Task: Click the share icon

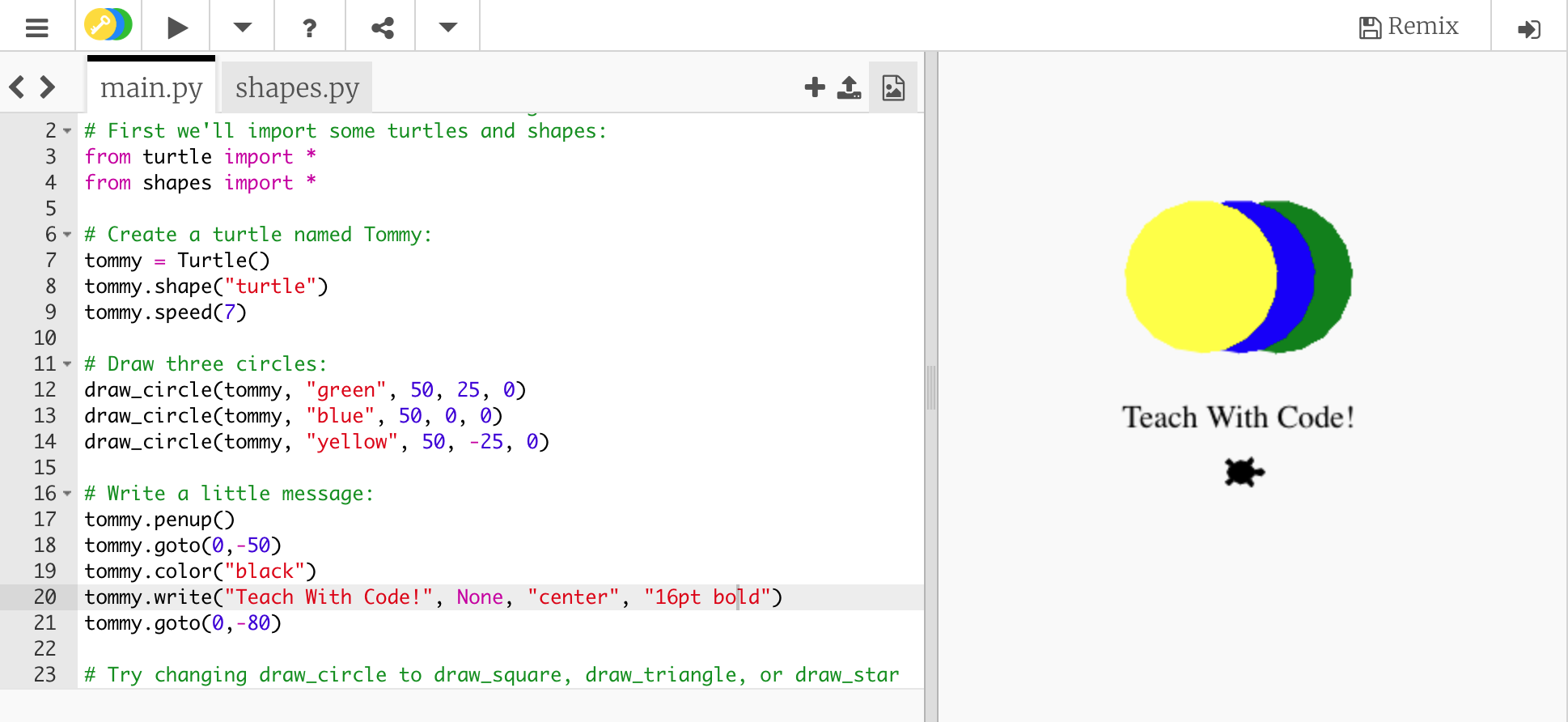Action: [x=382, y=28]
